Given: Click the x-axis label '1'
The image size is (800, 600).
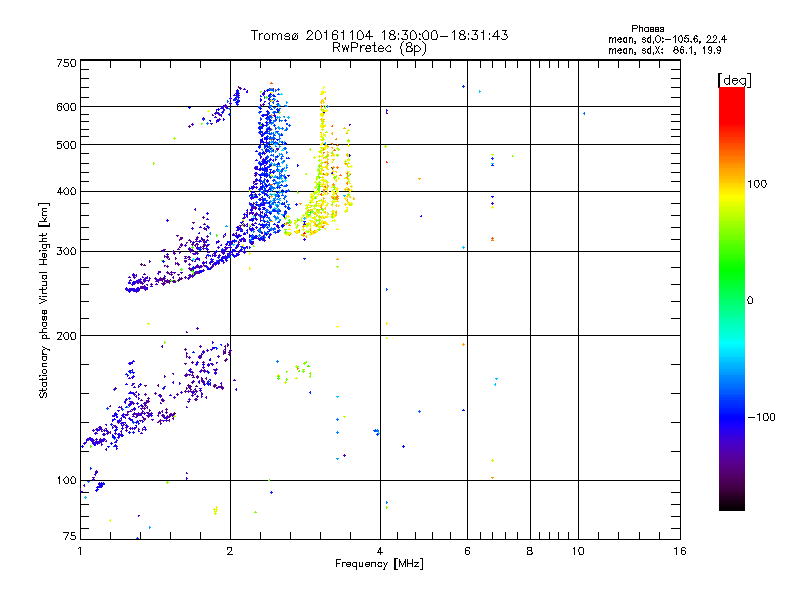Looking at the screenshot, I should point(80,551).
